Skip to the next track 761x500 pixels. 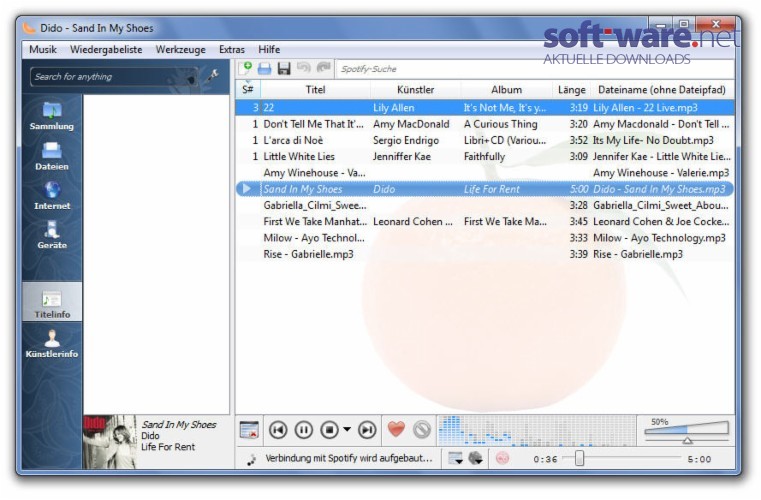click(367, 430)
